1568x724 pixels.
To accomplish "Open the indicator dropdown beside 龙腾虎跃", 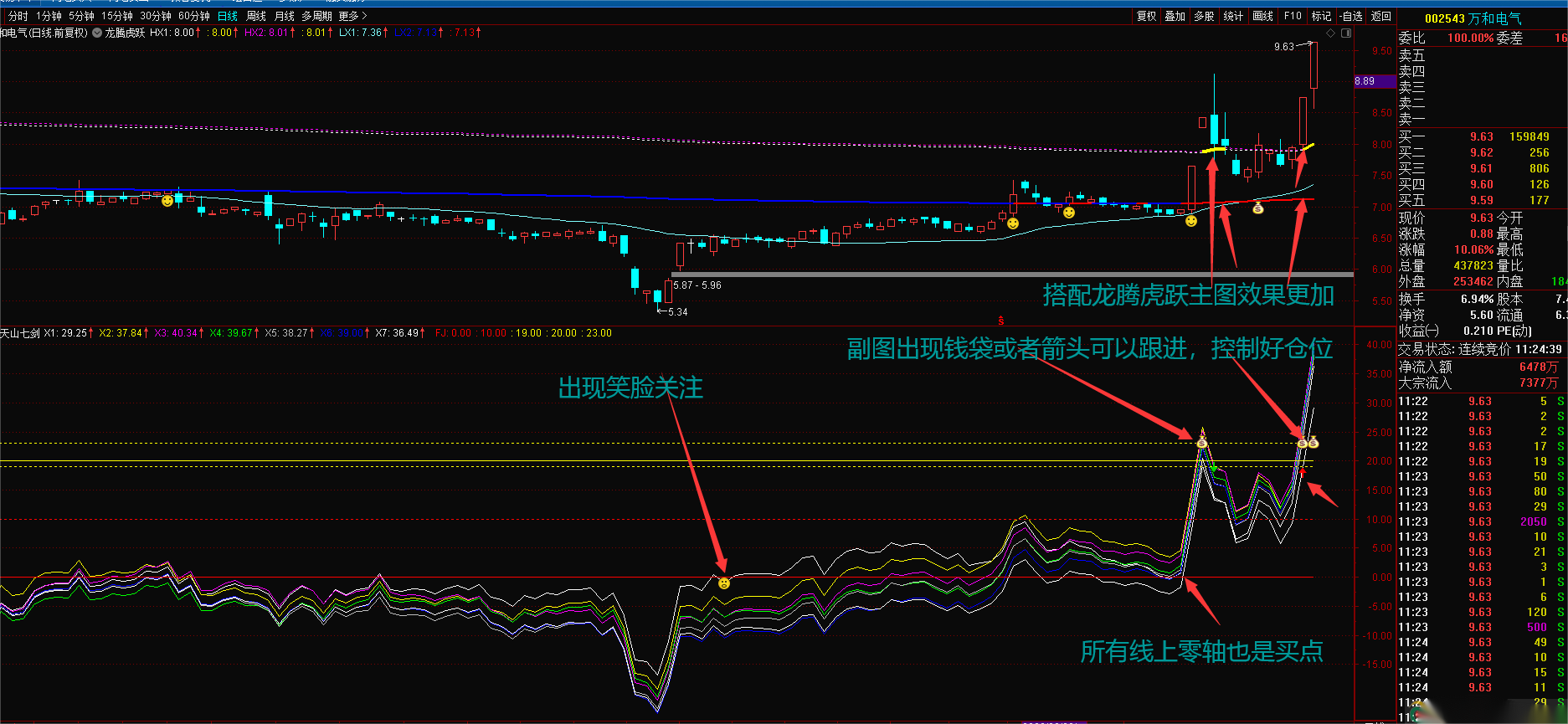I will point(97,33).
